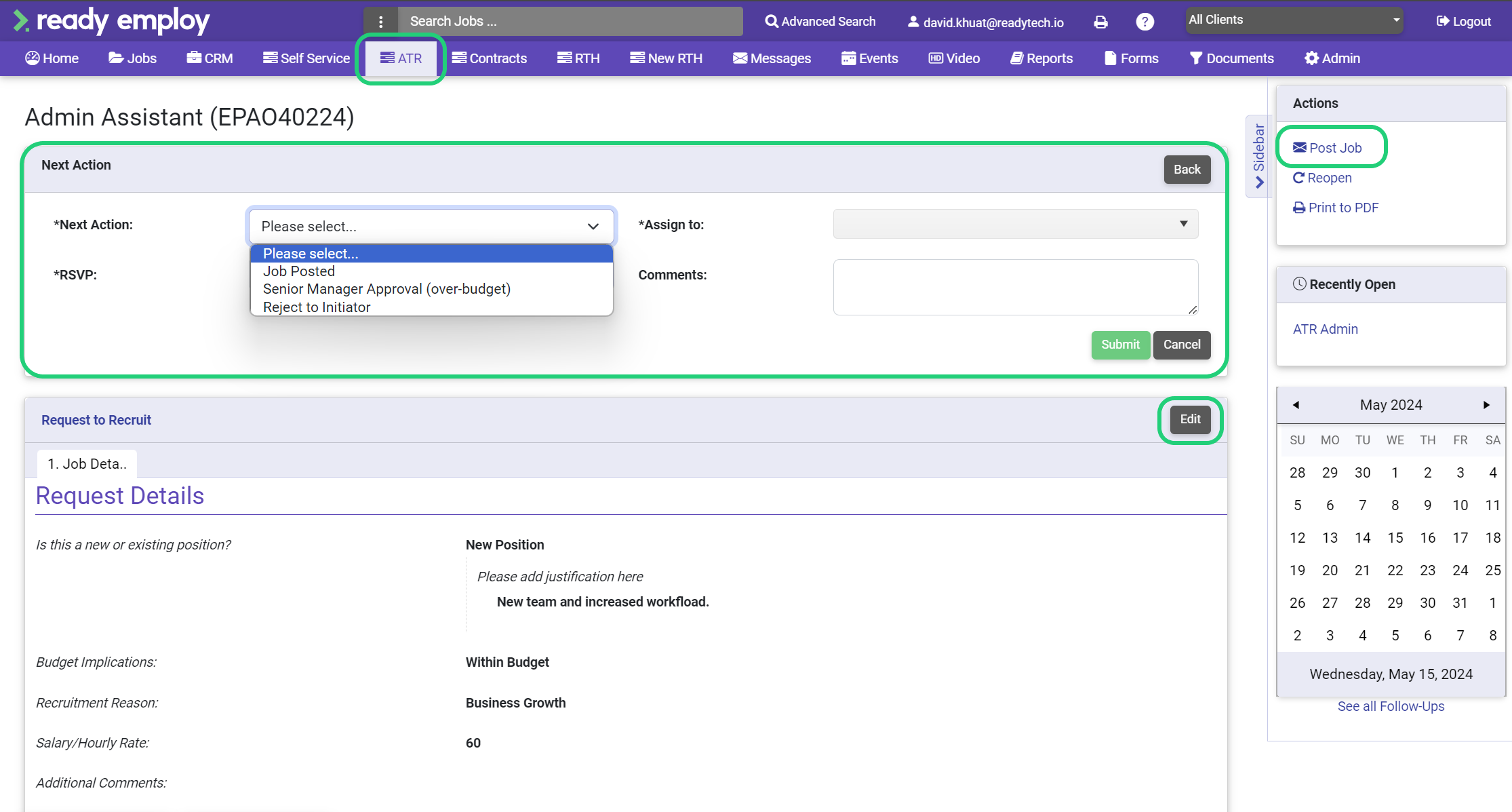Screen dimensions: 1512x812
Task: Open ATR Admin from Recently Open
Action: 1325,329
